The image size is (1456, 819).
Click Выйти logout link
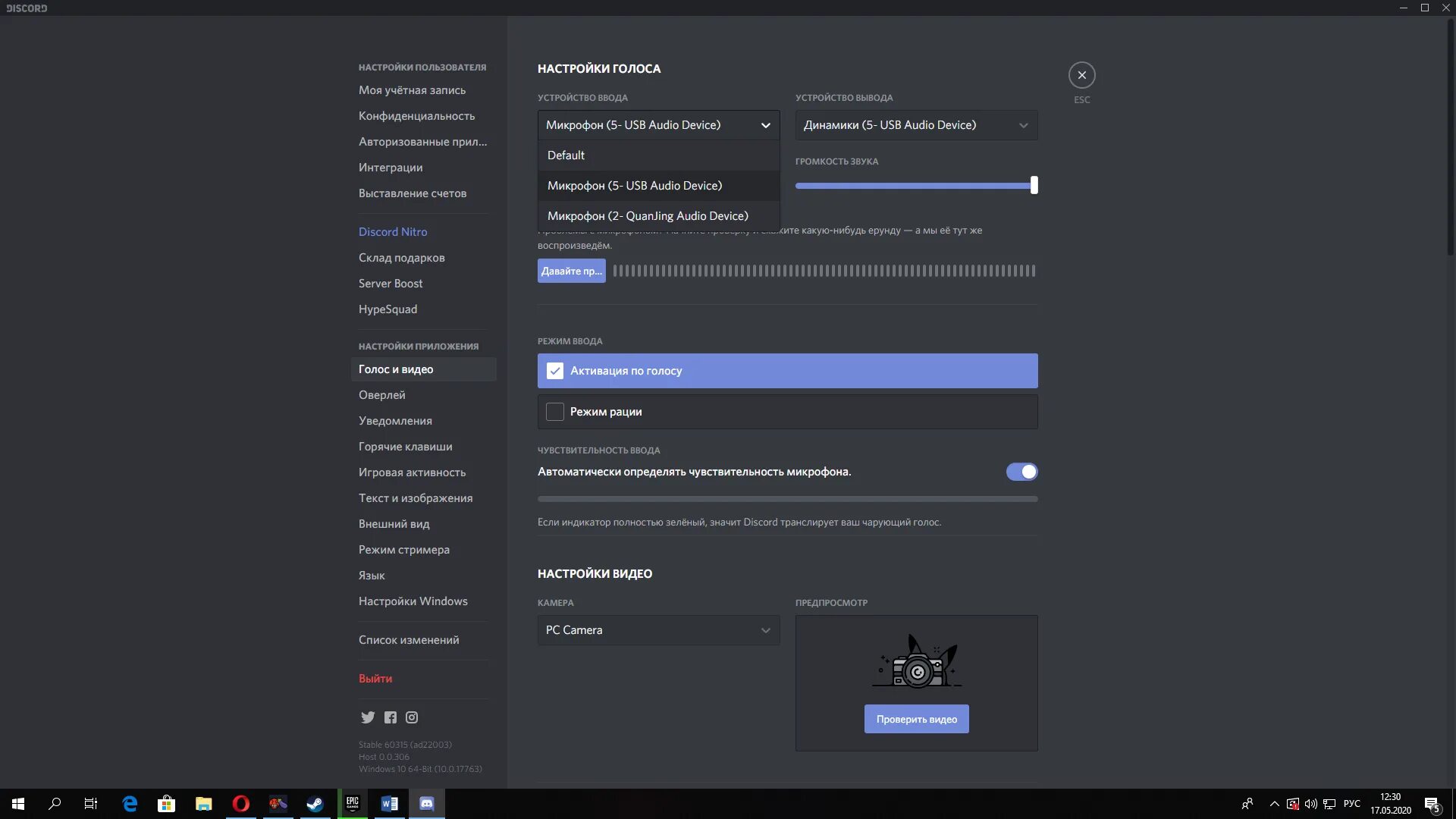pos(375,678)
